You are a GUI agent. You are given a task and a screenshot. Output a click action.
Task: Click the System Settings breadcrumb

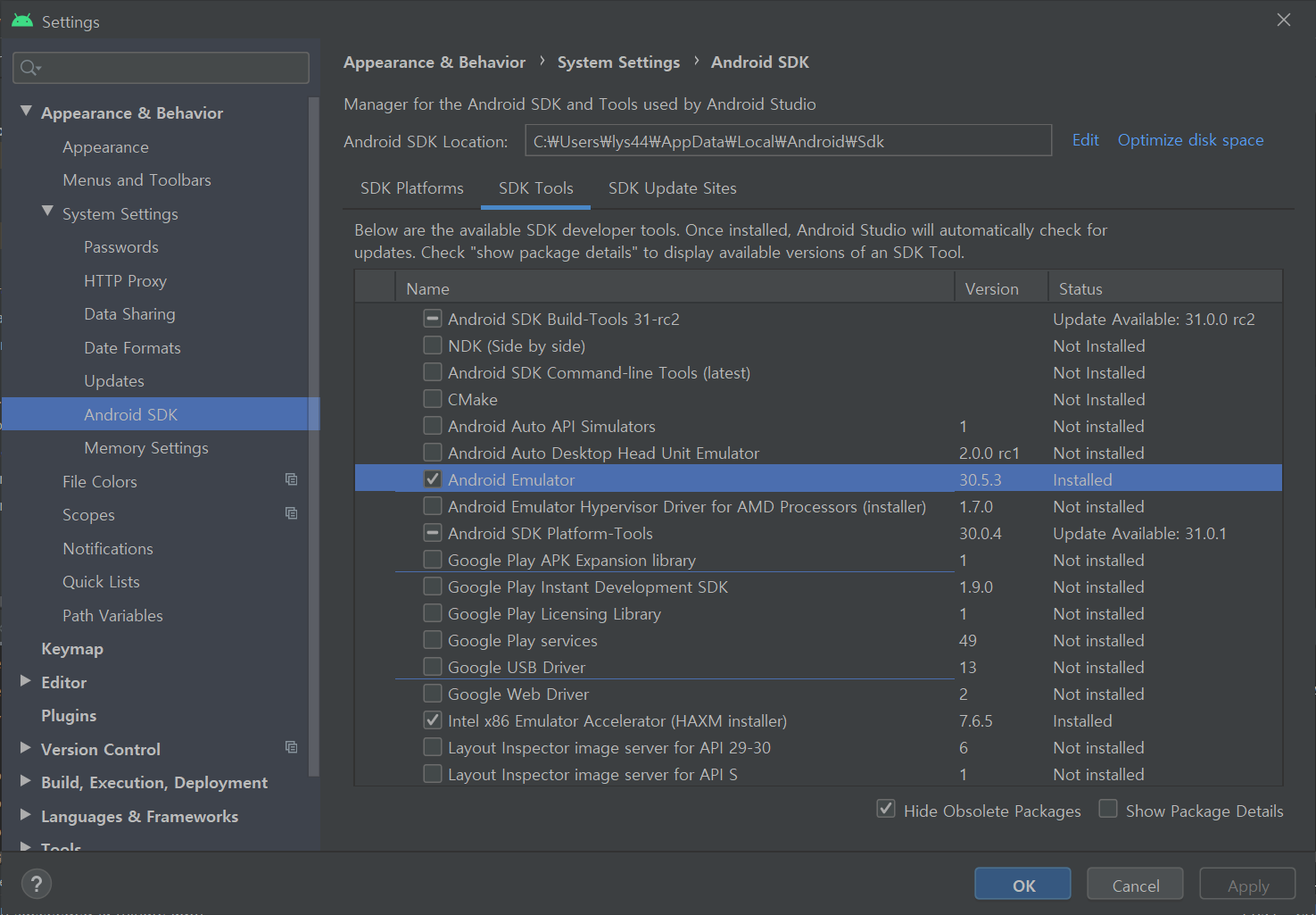(618, 62)
